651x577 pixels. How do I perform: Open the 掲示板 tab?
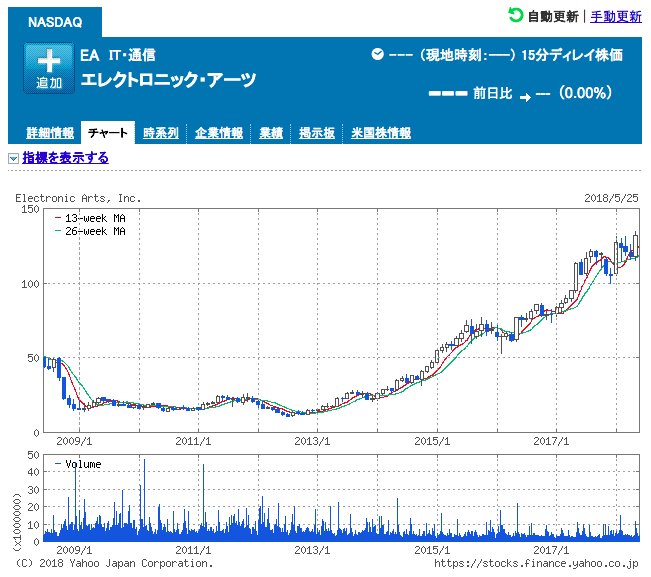pos(317,133)
